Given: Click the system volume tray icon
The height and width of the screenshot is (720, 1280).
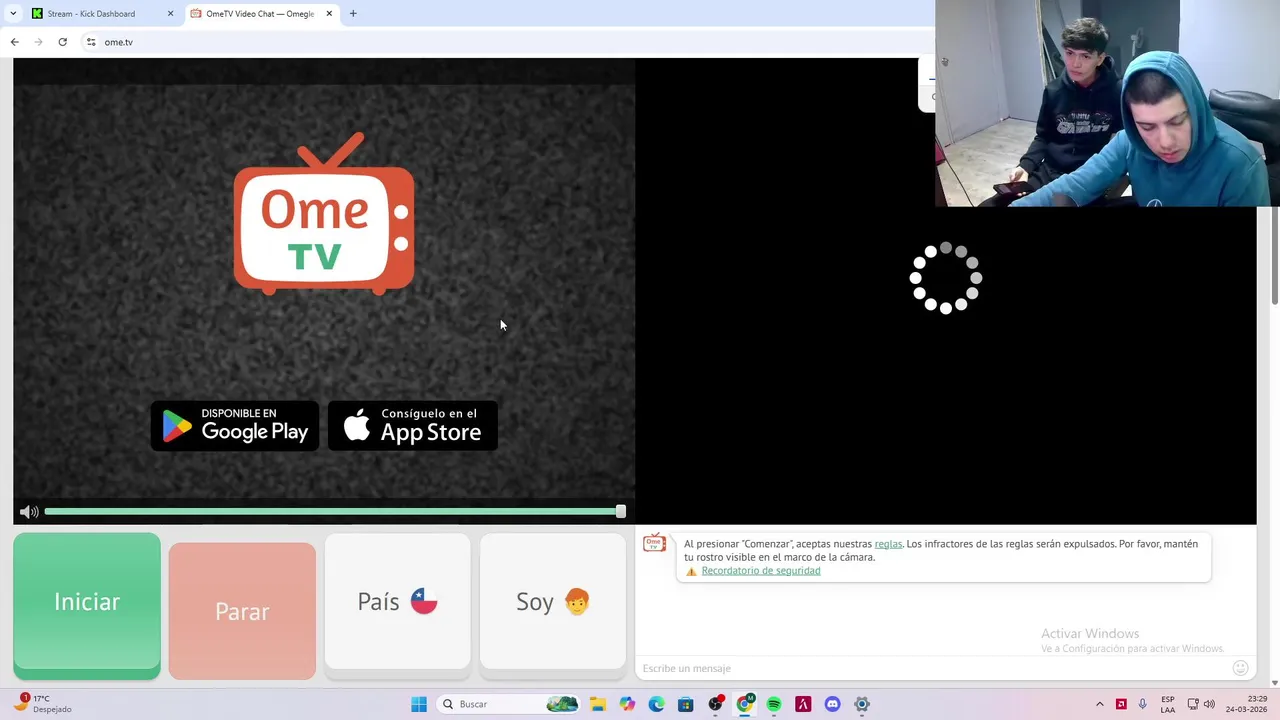Looking at the screenshot, I should point(1209,704).
